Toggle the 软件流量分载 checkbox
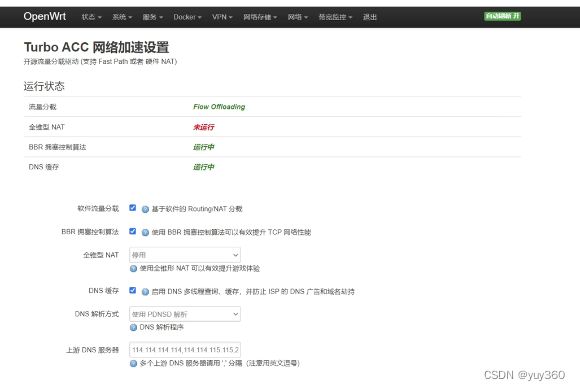 (132, 208)
